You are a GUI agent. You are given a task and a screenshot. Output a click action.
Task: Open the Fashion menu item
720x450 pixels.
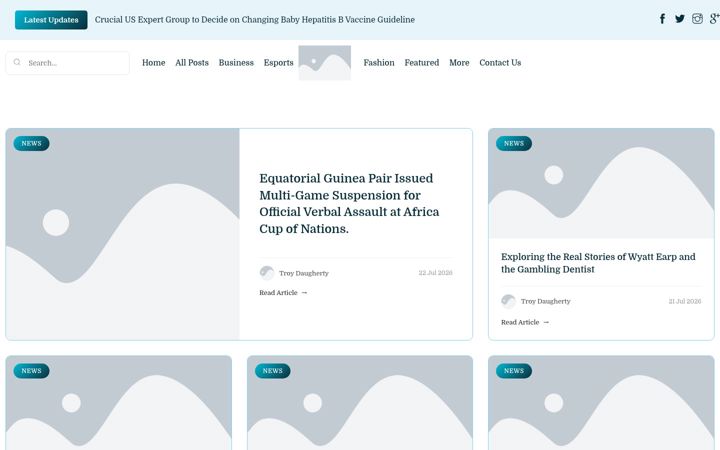[379, 62]
